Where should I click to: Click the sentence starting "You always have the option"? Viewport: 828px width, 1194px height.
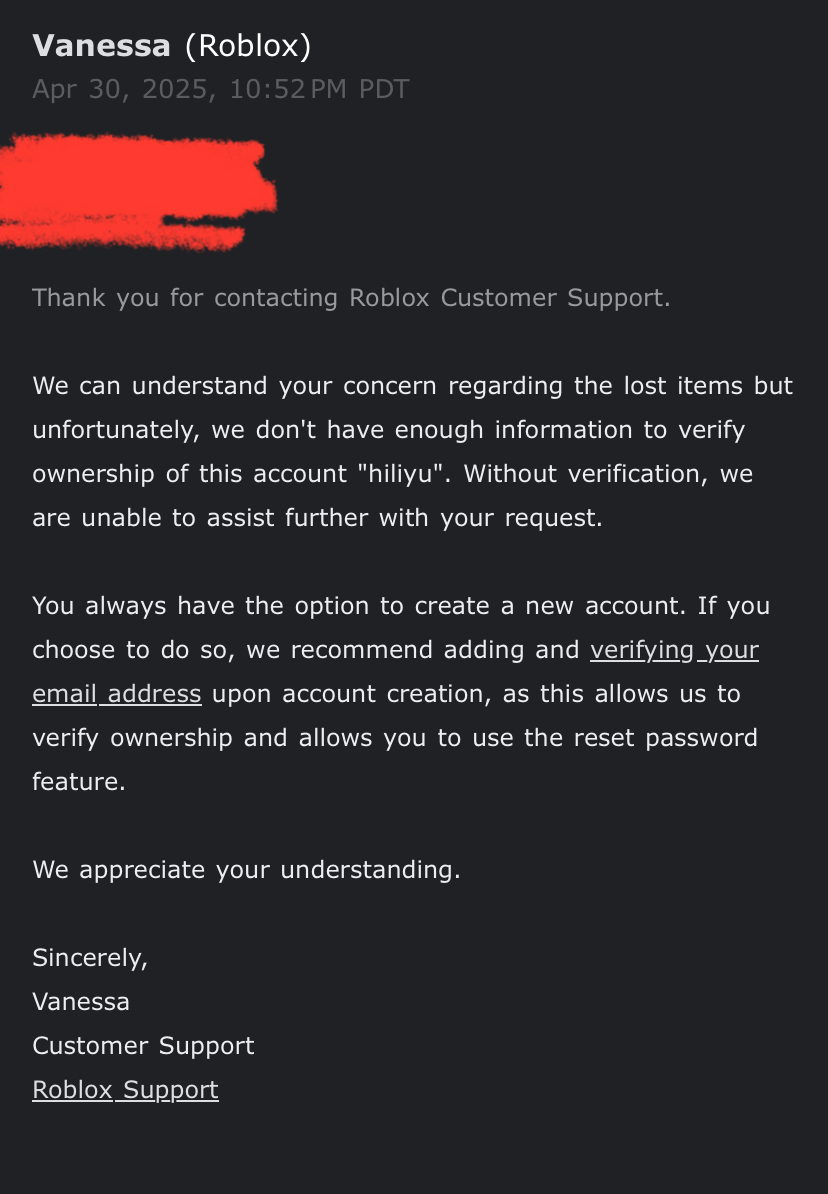pos(401,606)
